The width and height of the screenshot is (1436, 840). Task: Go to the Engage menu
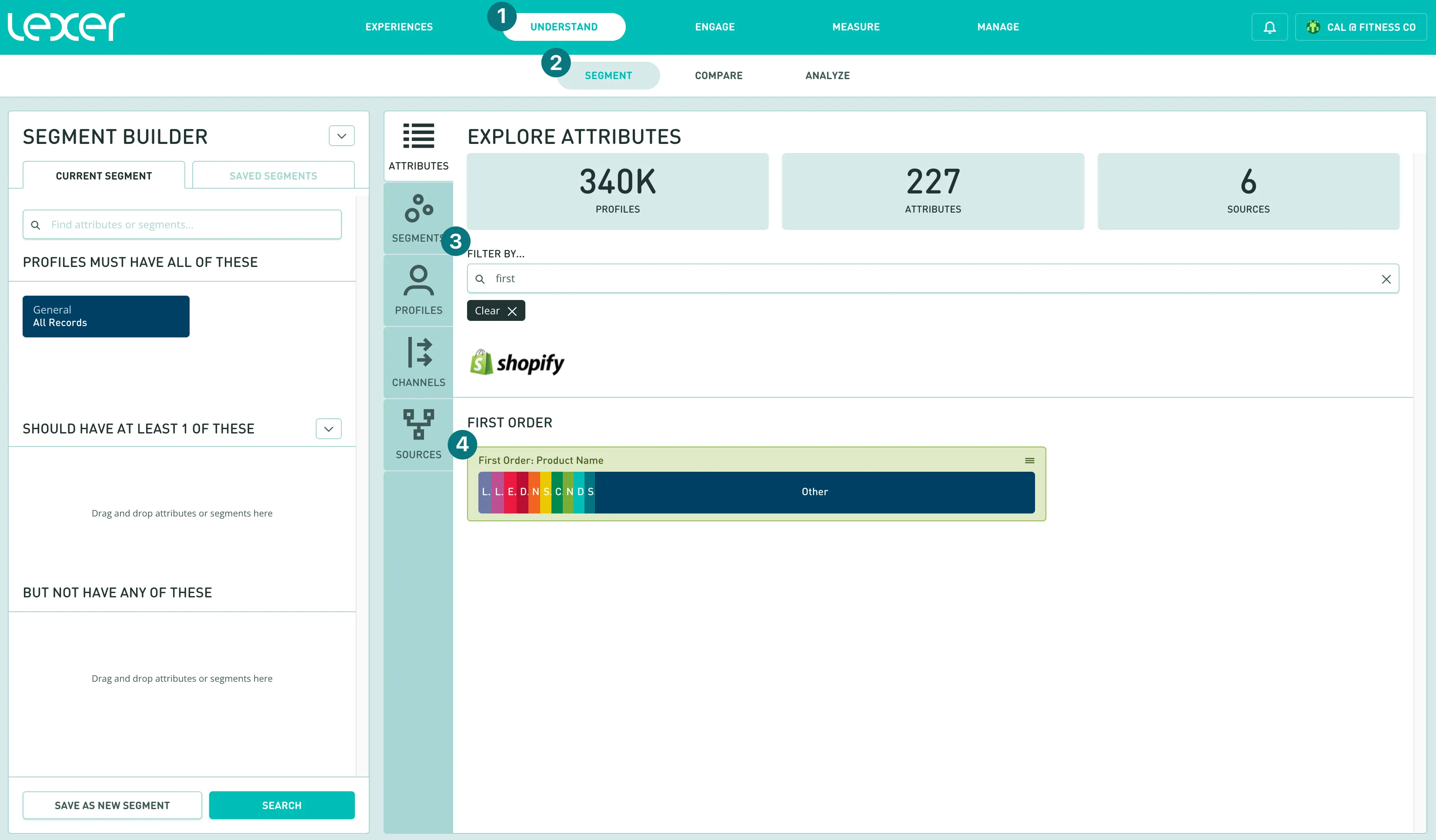coord(715,27)
